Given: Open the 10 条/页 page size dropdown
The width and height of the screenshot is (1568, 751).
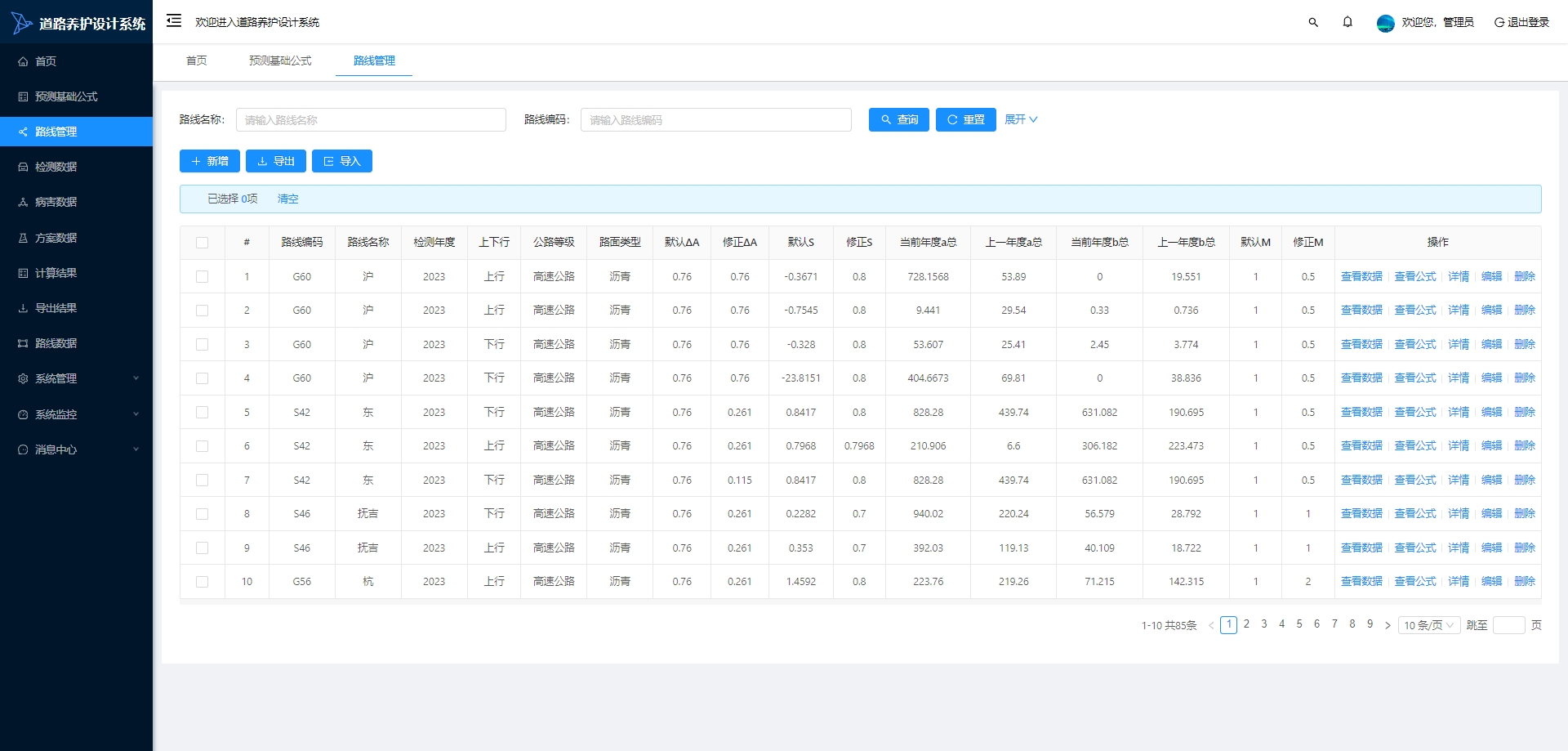Looking at the screenshot, I should point(1429,625).
